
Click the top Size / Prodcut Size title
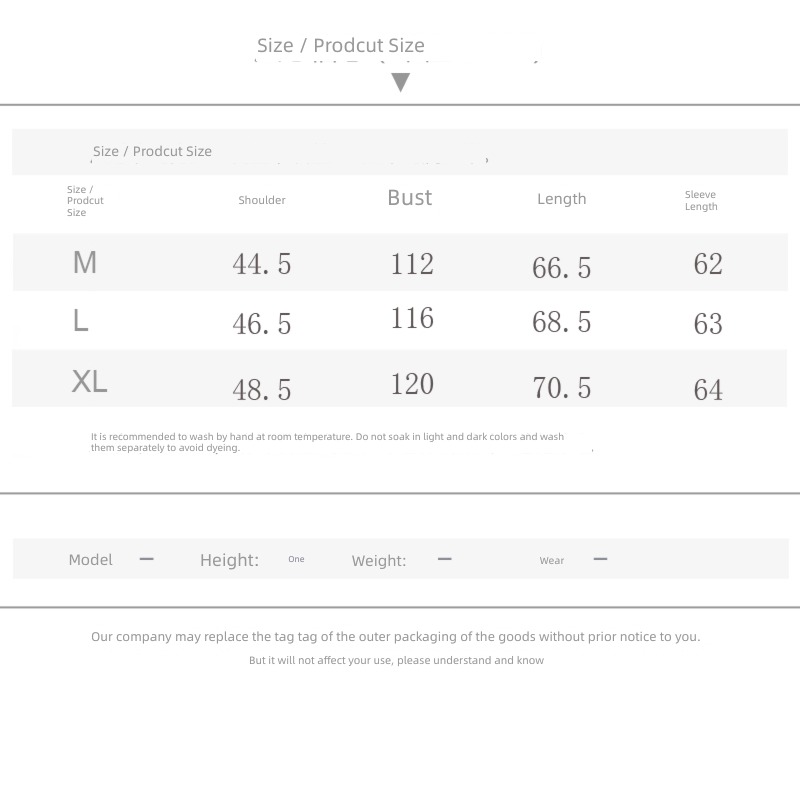coord(341,45)
